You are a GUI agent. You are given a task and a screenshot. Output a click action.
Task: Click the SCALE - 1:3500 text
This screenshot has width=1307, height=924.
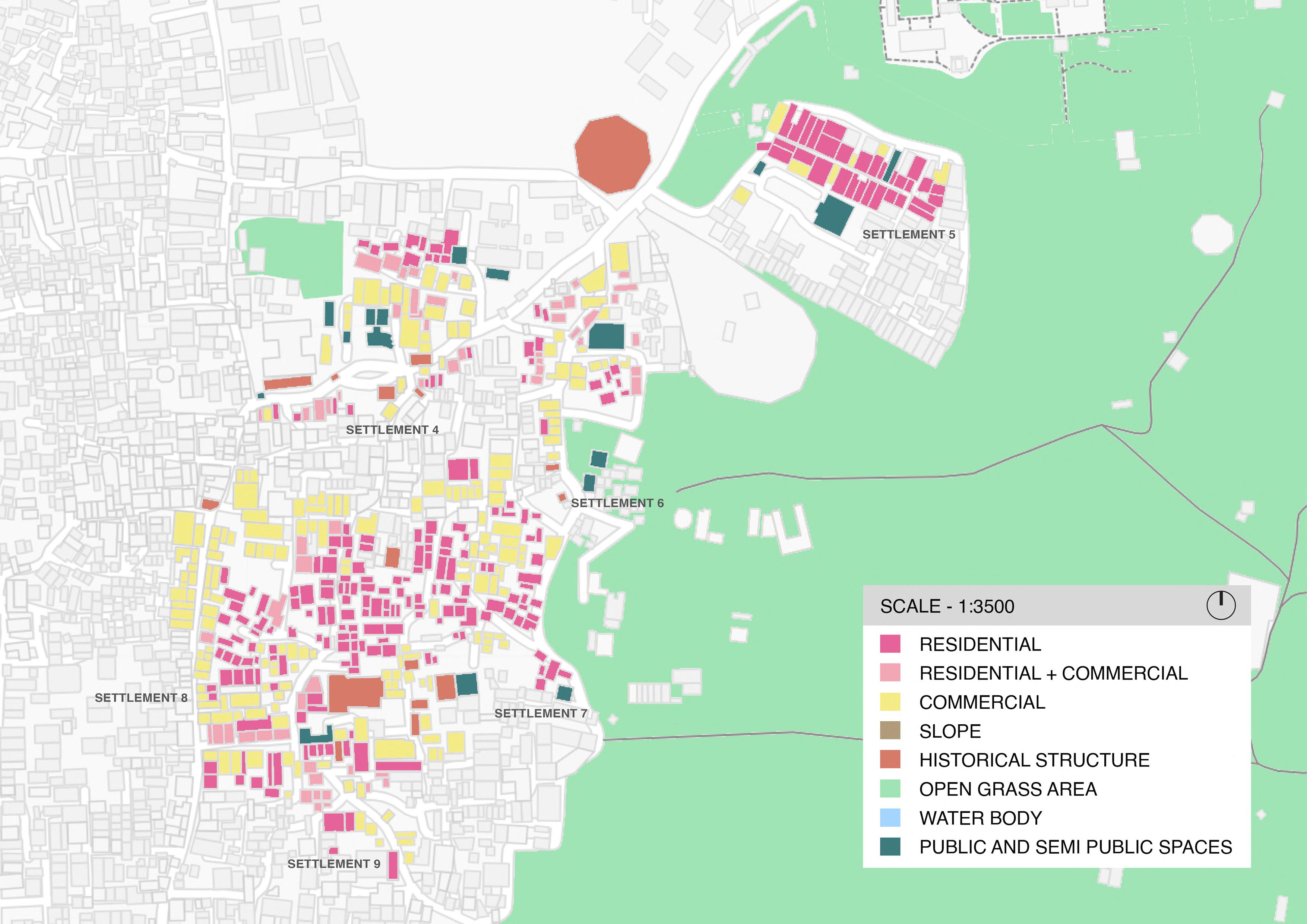pos(947,606)
